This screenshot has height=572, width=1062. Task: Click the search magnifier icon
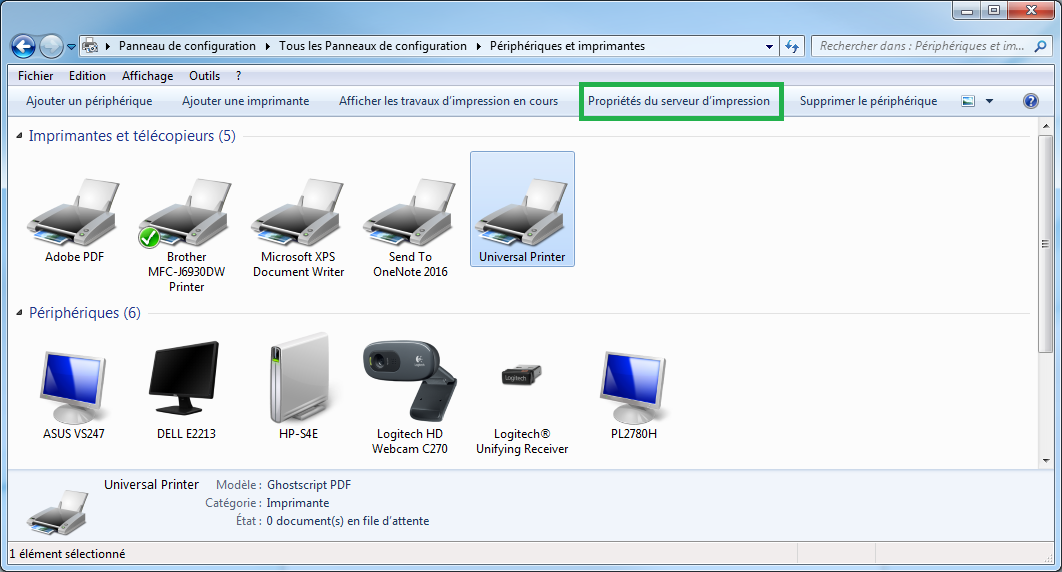coord(1040,46)
